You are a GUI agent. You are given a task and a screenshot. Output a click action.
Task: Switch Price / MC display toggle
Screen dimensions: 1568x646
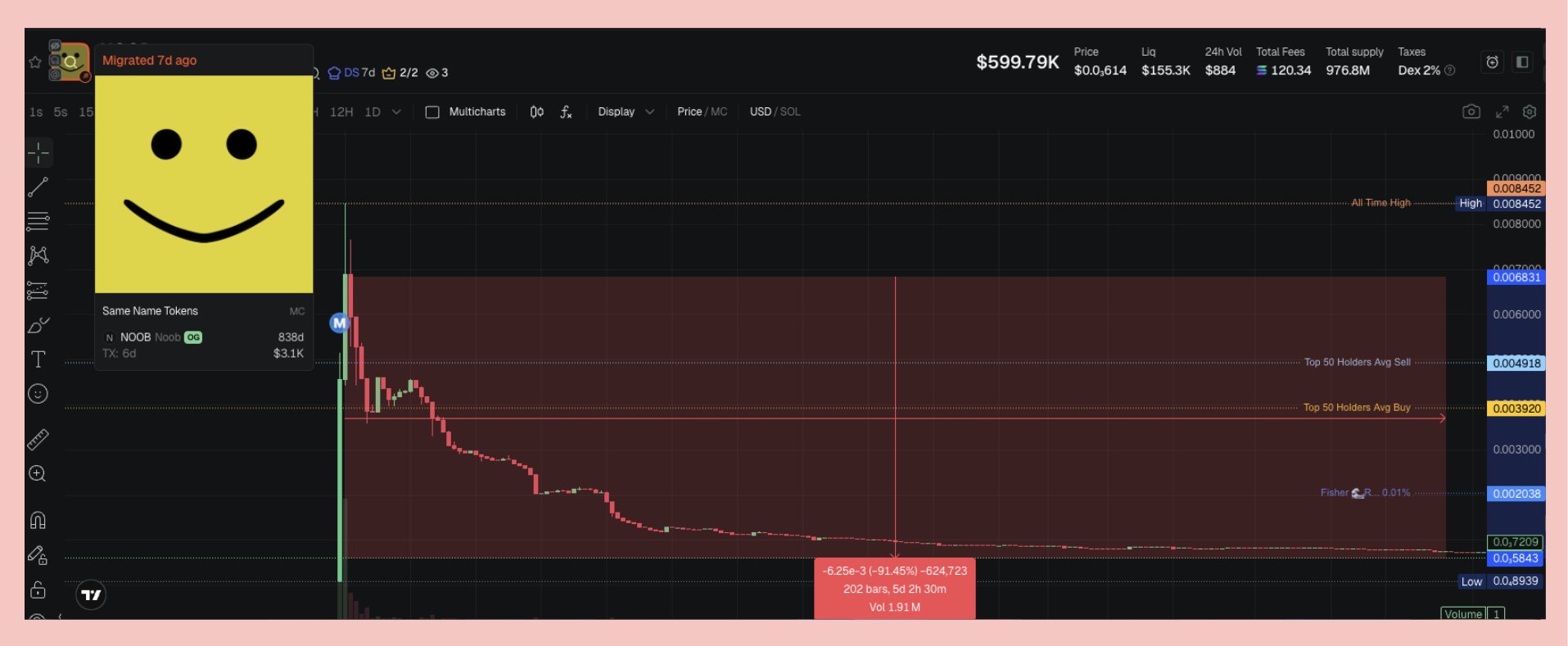[702, 111]
